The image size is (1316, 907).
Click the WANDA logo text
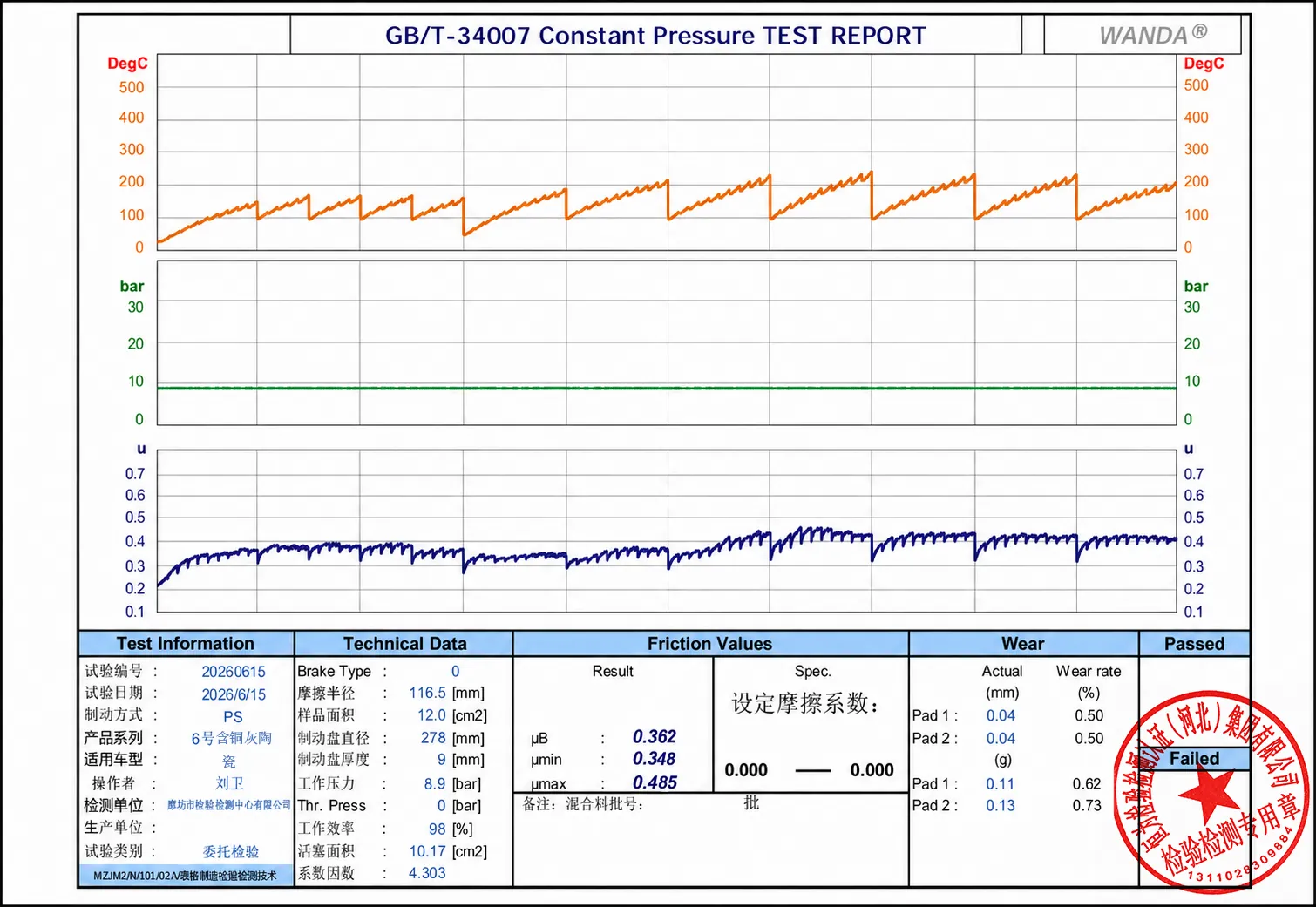click(x=1153, y=35)
